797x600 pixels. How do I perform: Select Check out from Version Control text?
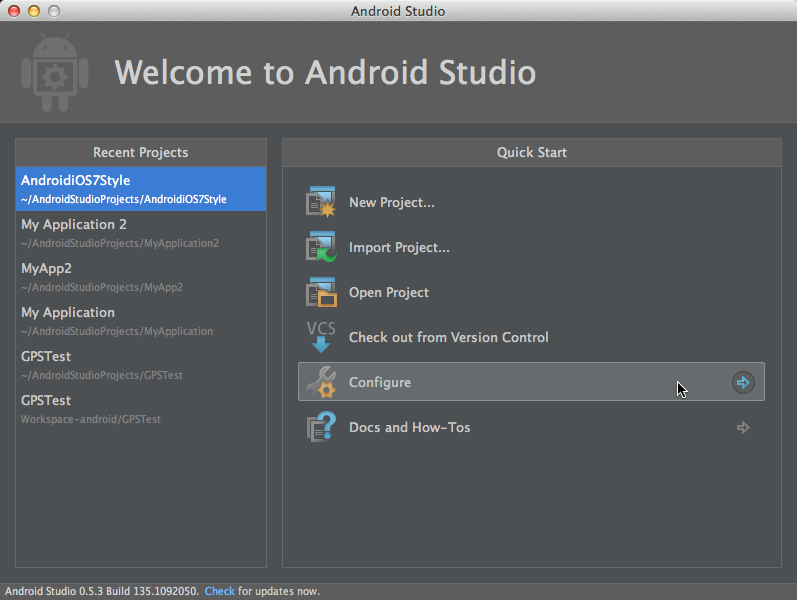[x=448, y=337]
